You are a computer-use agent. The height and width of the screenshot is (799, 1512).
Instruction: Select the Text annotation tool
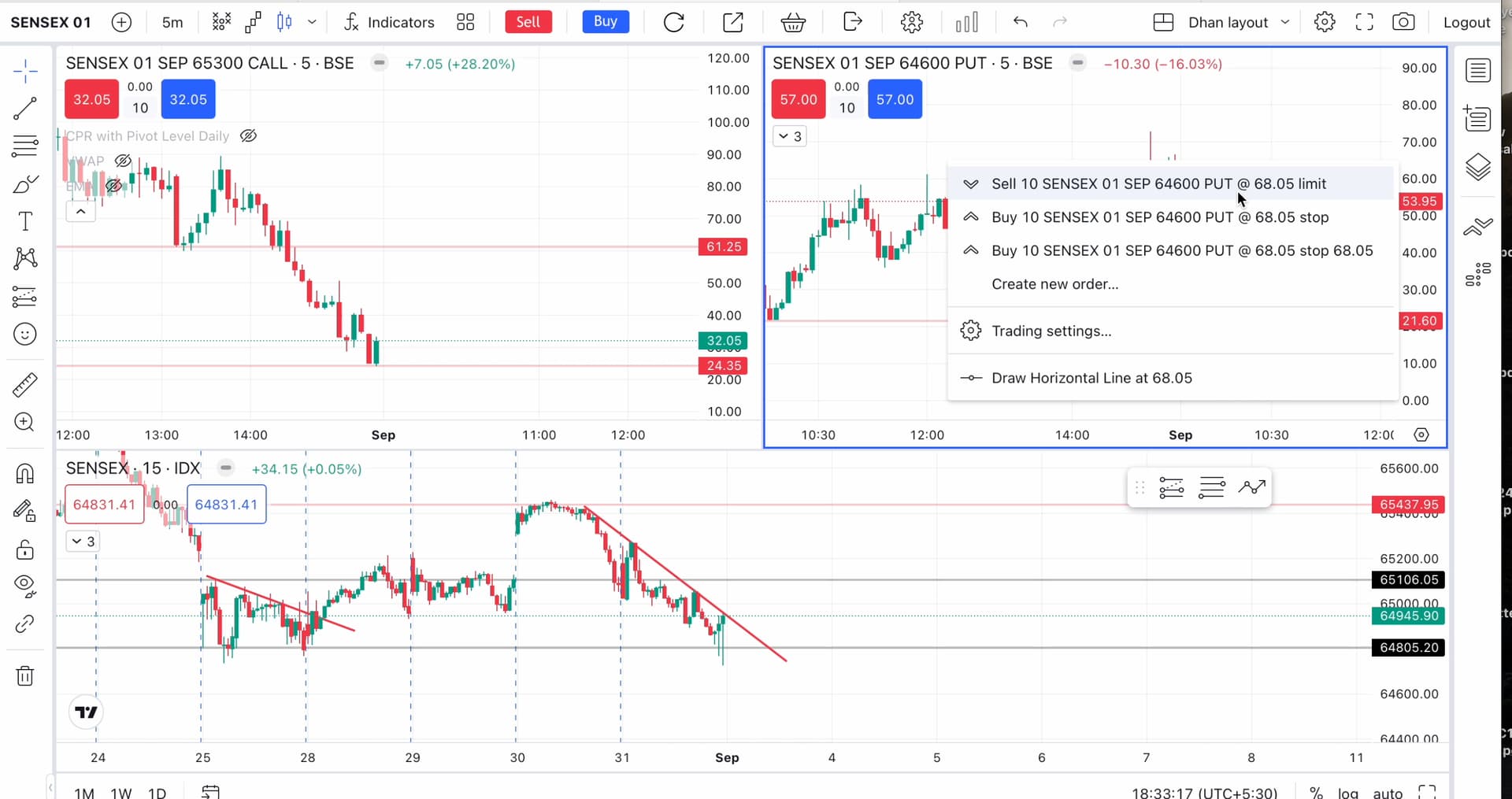(25, 221)
